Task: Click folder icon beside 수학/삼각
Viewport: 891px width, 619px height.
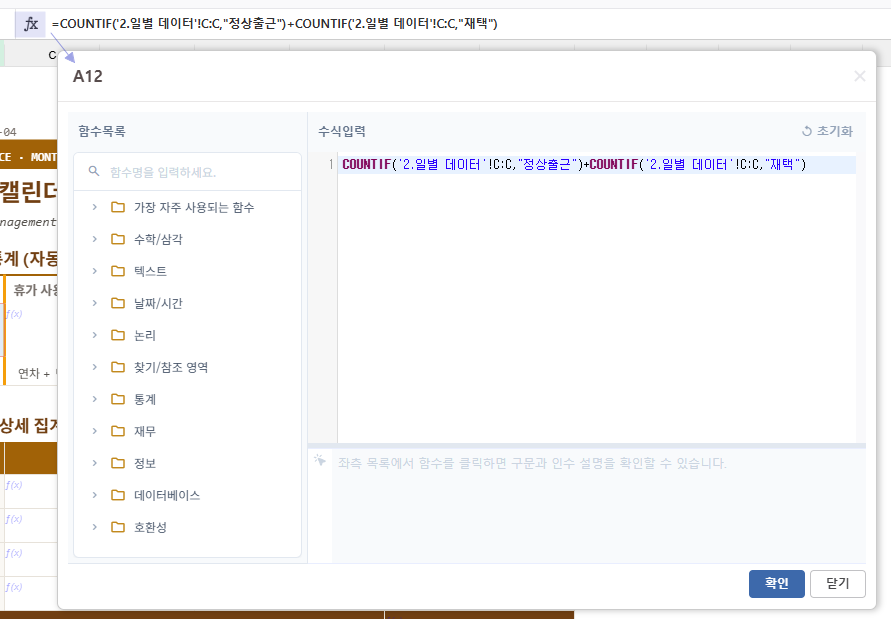Action: 118,239
